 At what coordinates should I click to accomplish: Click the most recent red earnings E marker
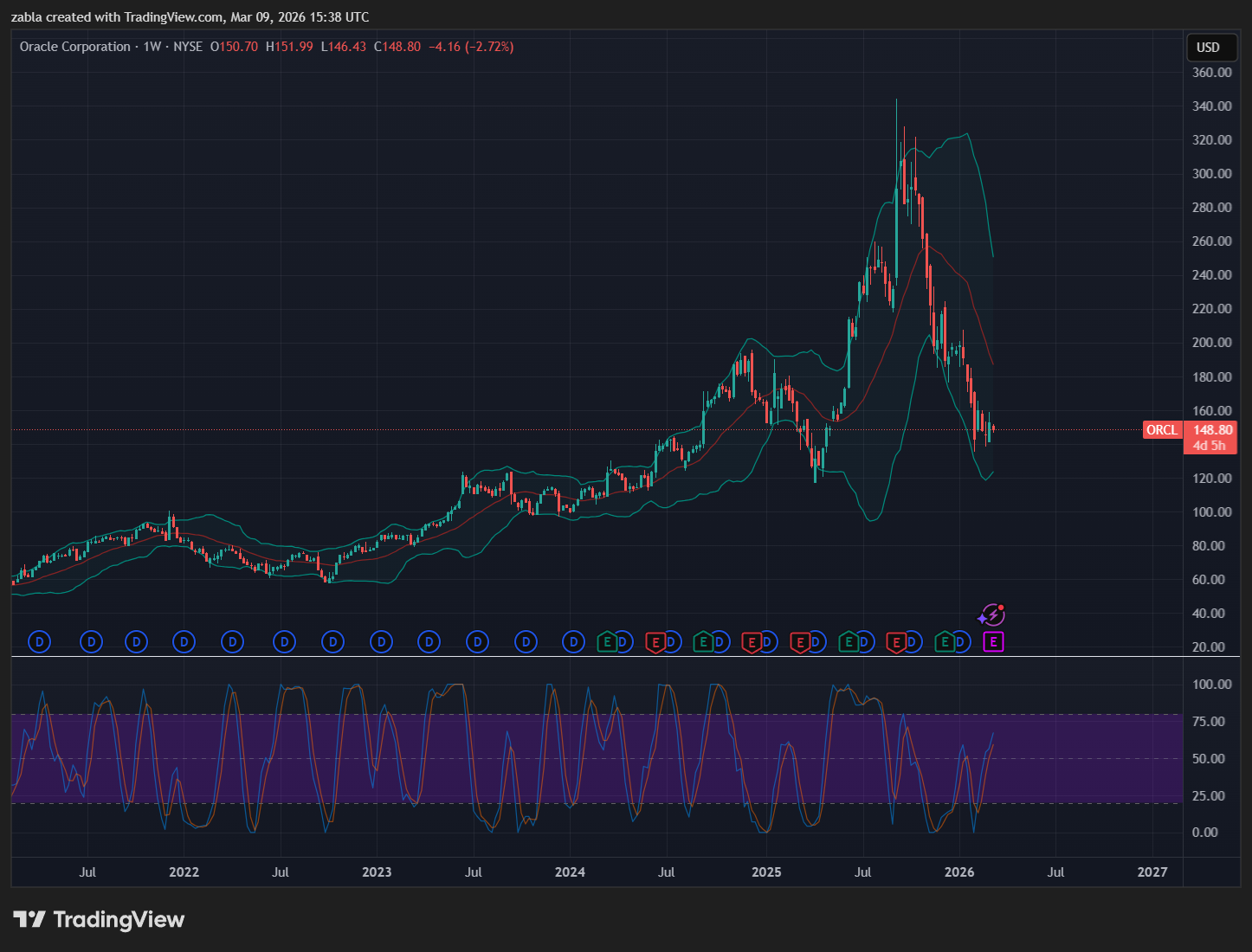[x=896, y=642]
